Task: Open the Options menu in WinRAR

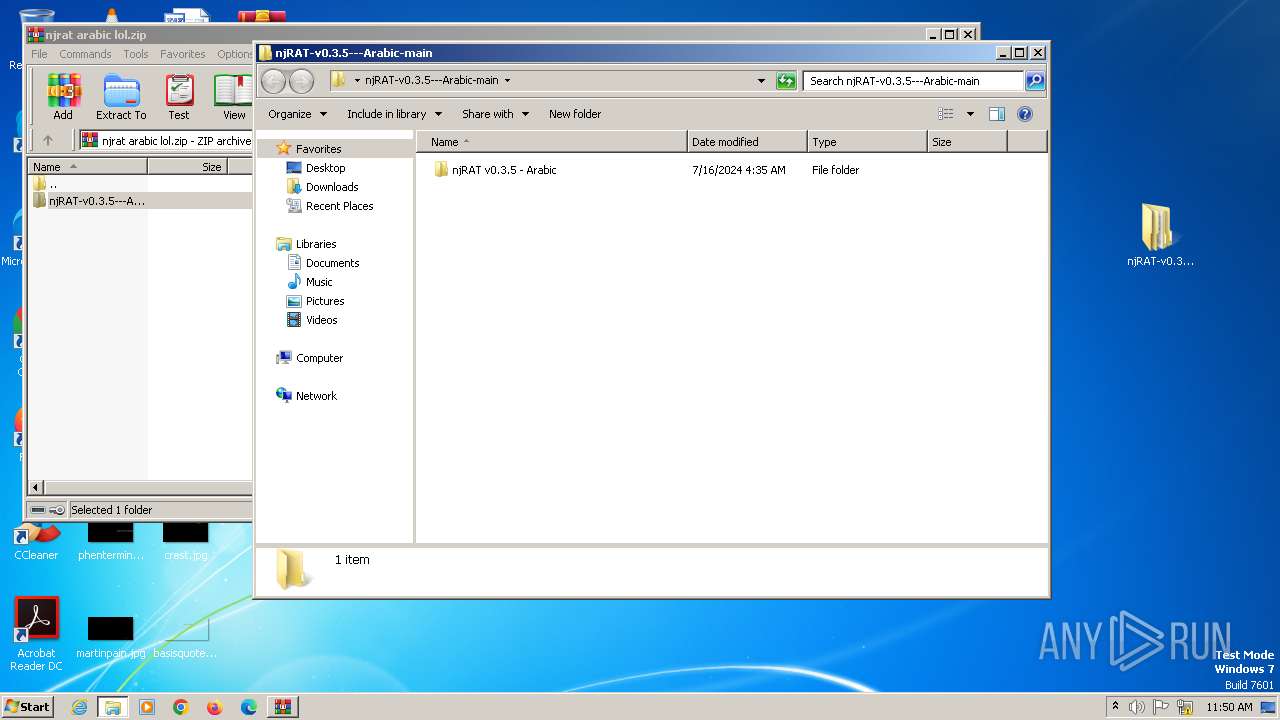Action: pyautogui.click(x=235, y=54)
